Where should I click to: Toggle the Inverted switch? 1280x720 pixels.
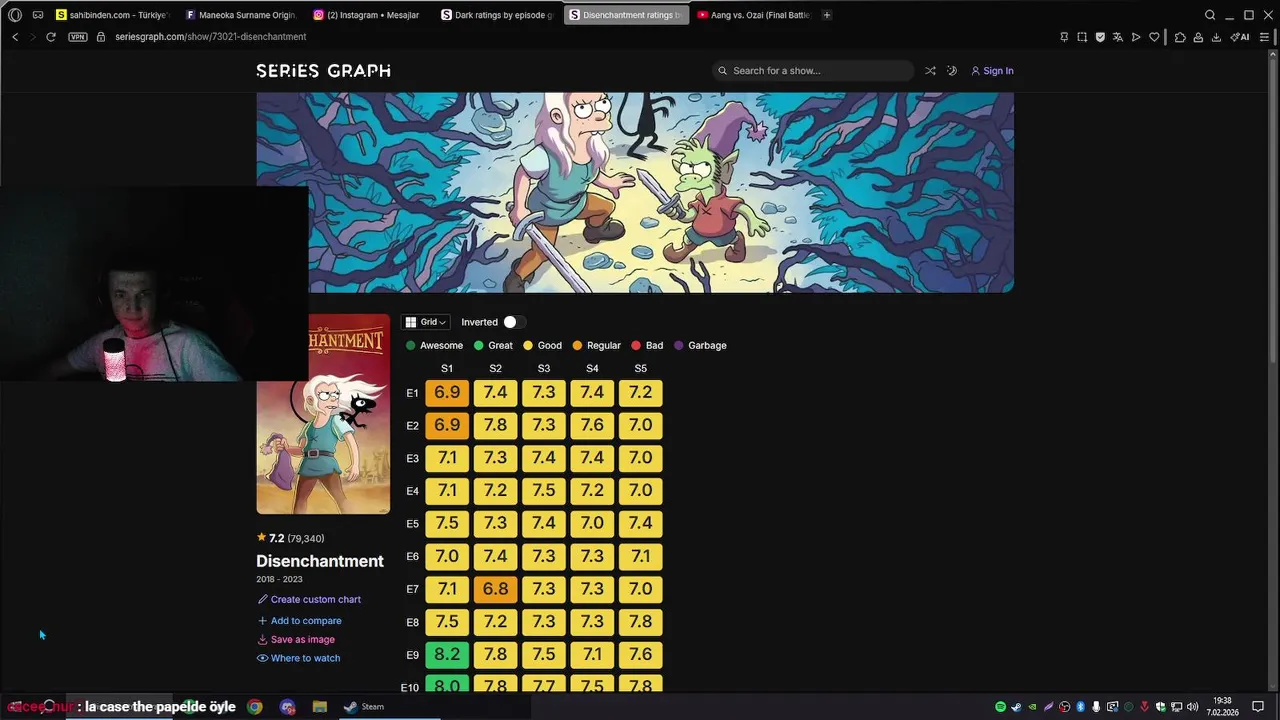tap(514, 322)
